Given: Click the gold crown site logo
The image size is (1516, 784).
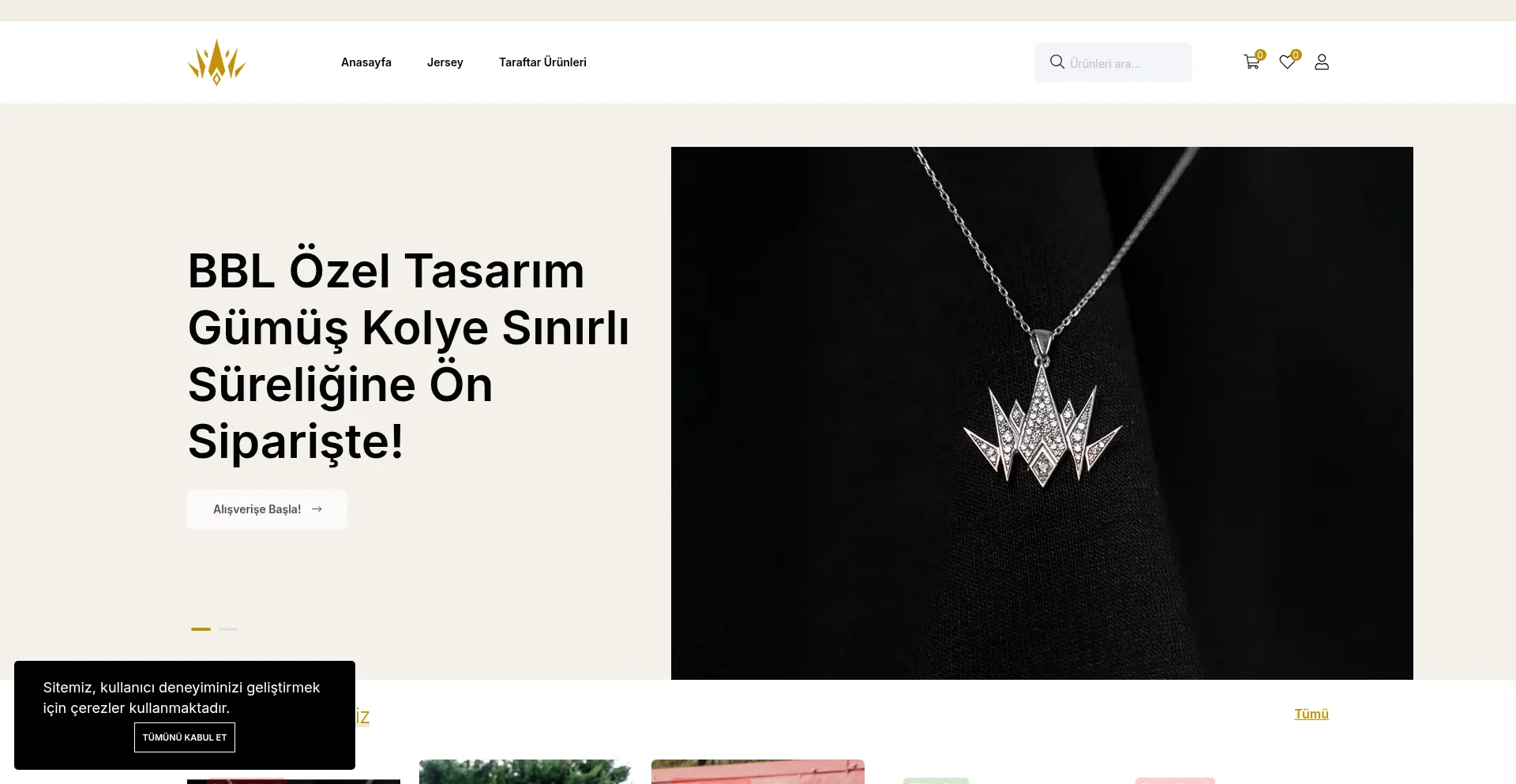Looking at the screenshot, I should coord(216,62).
